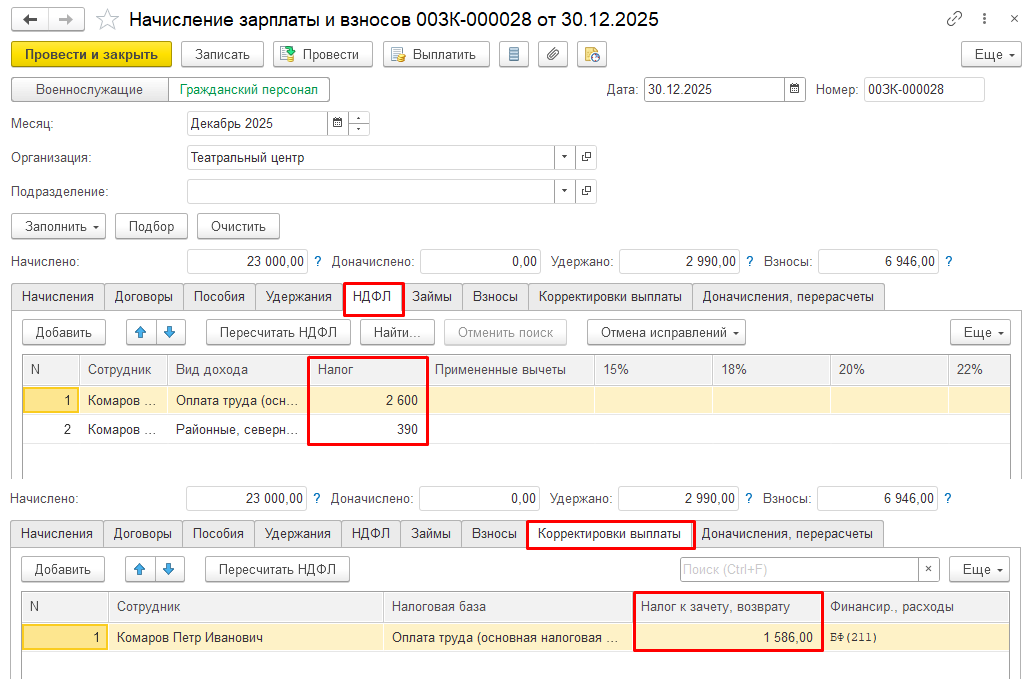Image resolution: width=1030 pixels, height=679 pixels.
Task: Expand Отмена исправлений dropdown
Action: pos(666,332)
